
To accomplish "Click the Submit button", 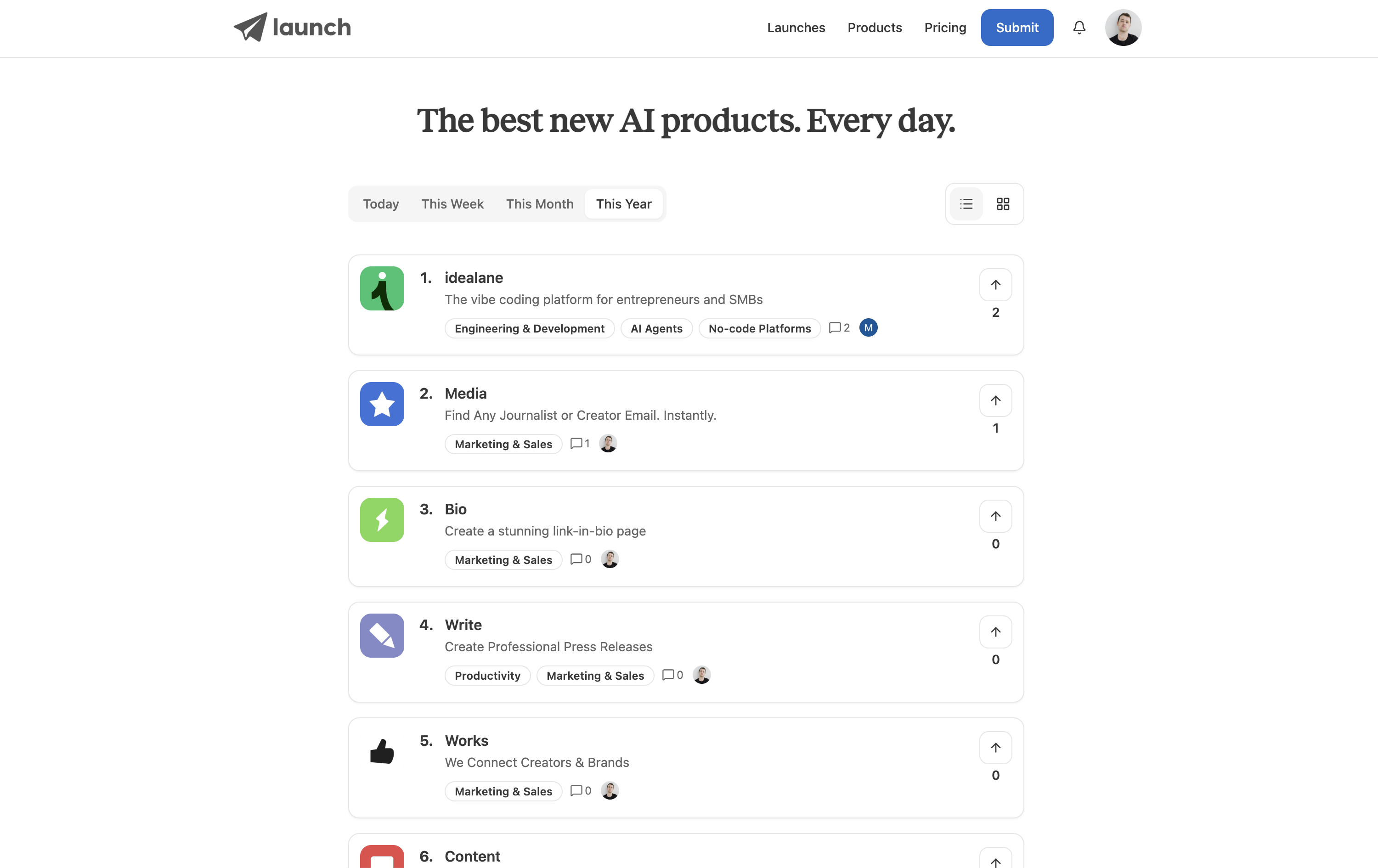I will pos(1017,28).
